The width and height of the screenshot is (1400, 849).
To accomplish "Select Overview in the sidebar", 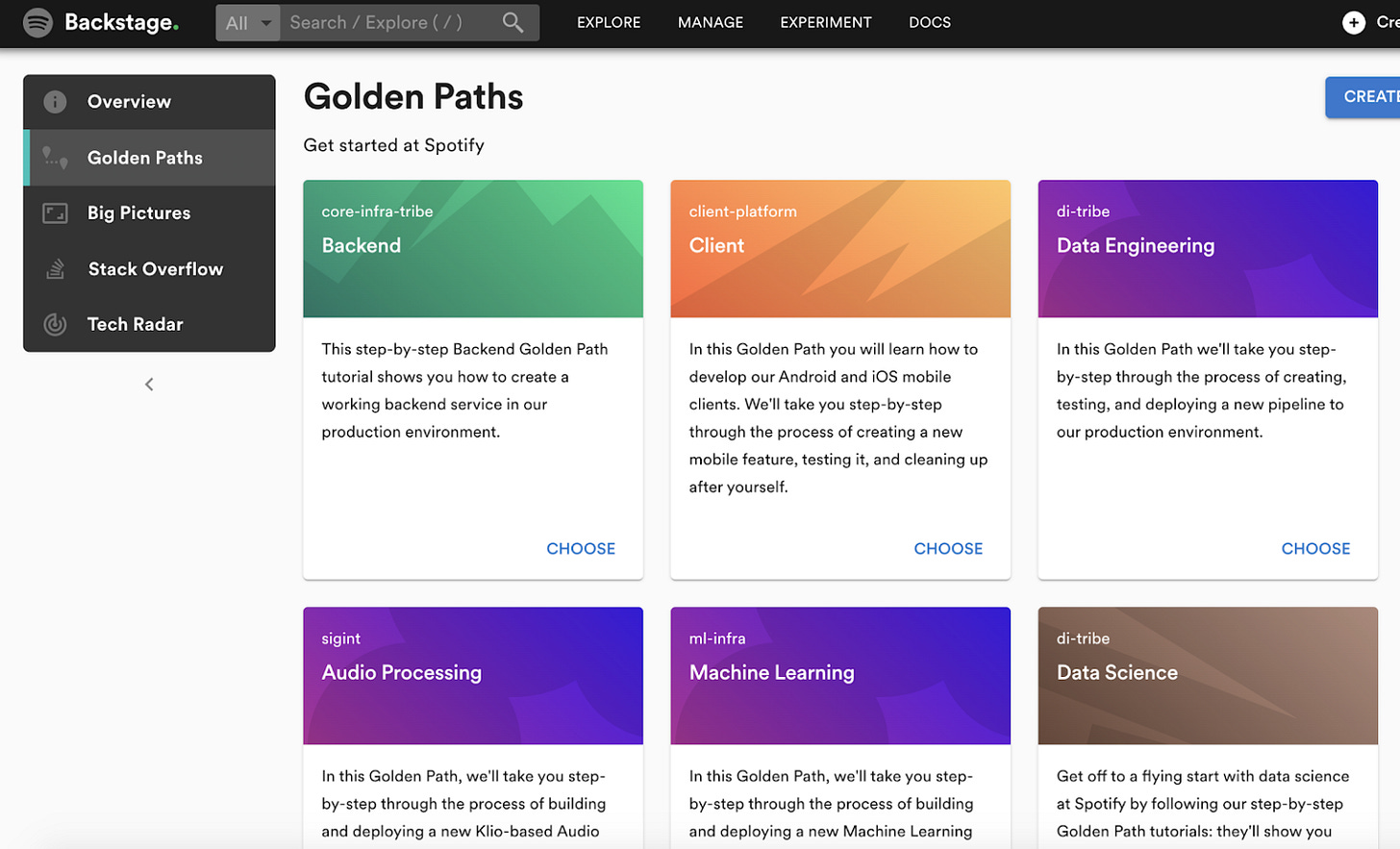I will coord(149,102).
